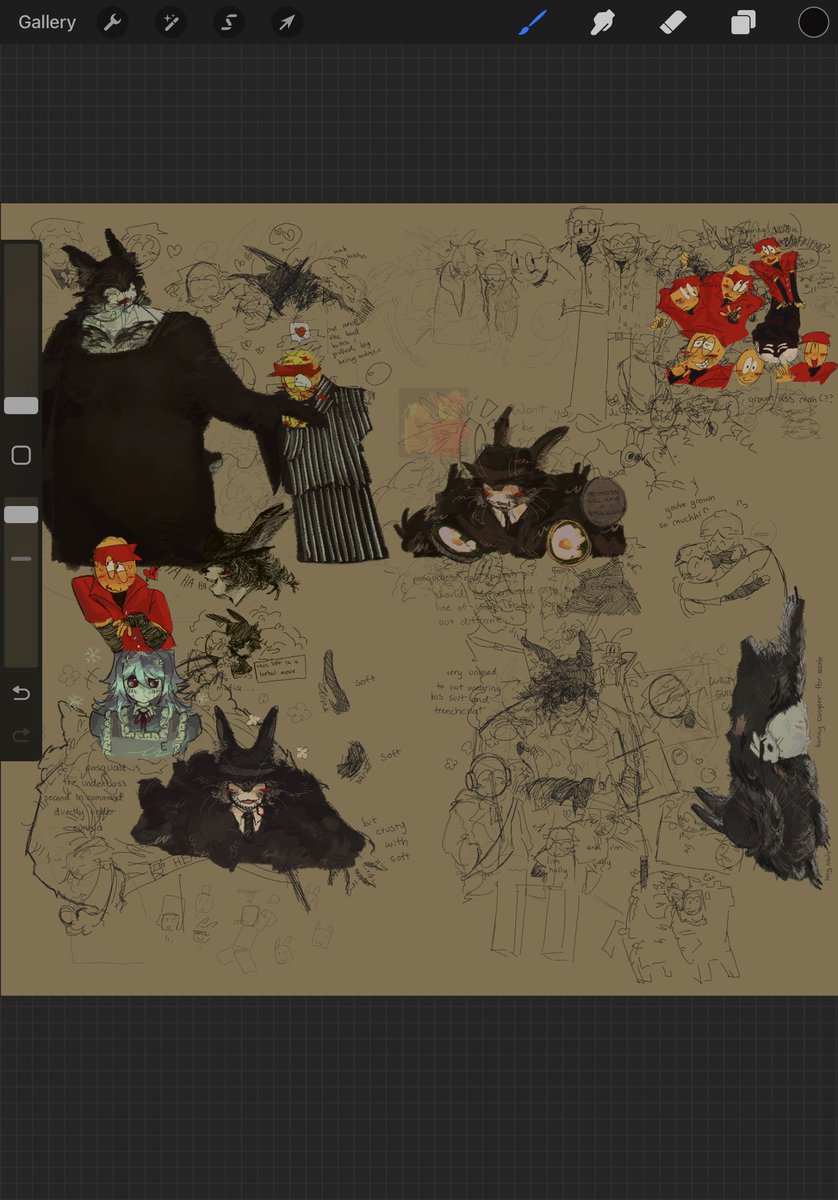This screenshot has width=838, height=1200.
Task: Select the Brush tool
Action: coord(533,22)
